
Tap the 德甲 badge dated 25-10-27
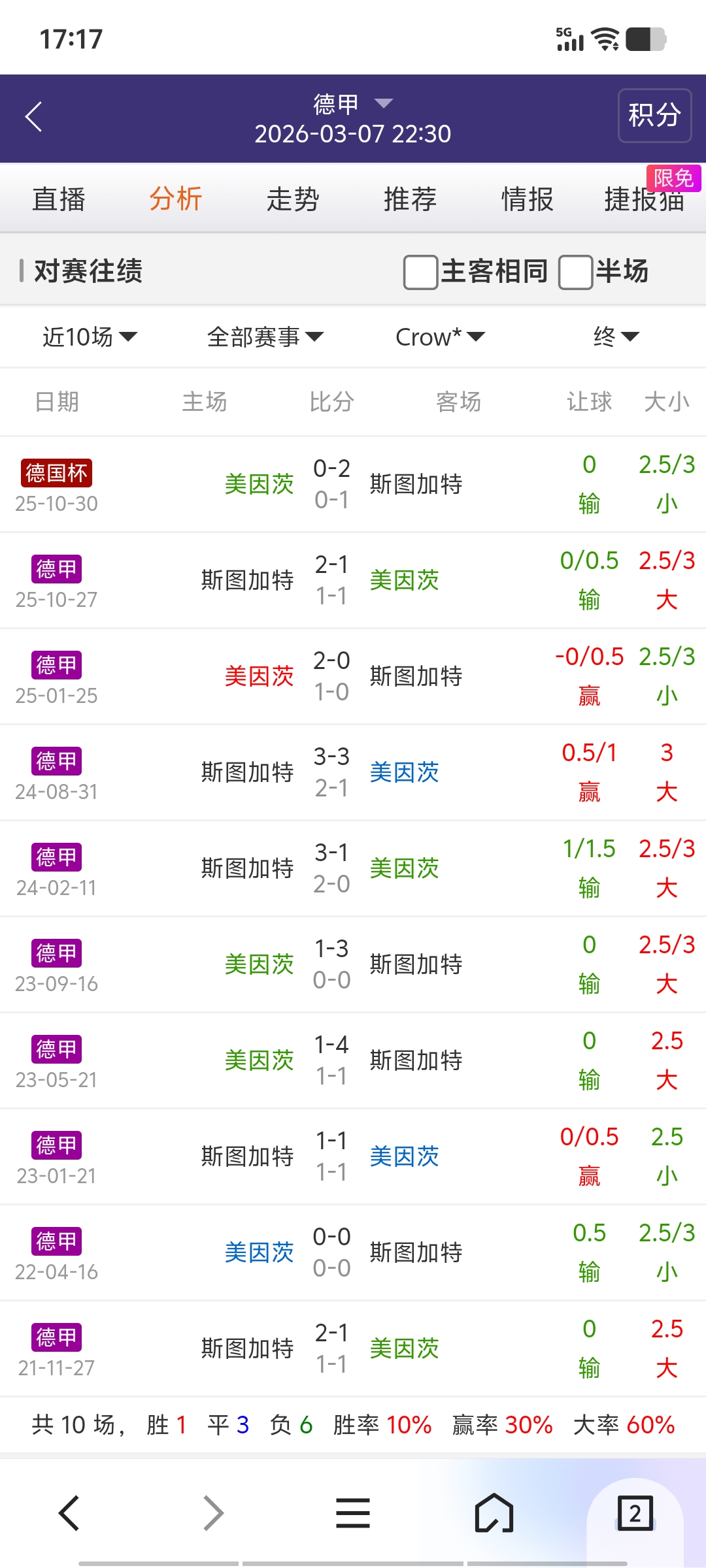pos(56,569)
